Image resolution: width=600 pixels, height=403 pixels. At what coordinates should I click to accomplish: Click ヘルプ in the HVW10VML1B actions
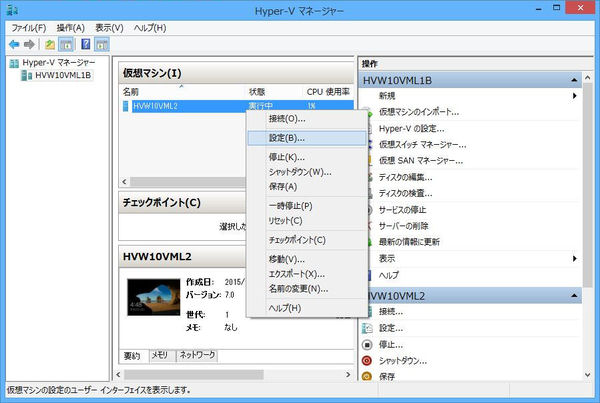point(389,275)
